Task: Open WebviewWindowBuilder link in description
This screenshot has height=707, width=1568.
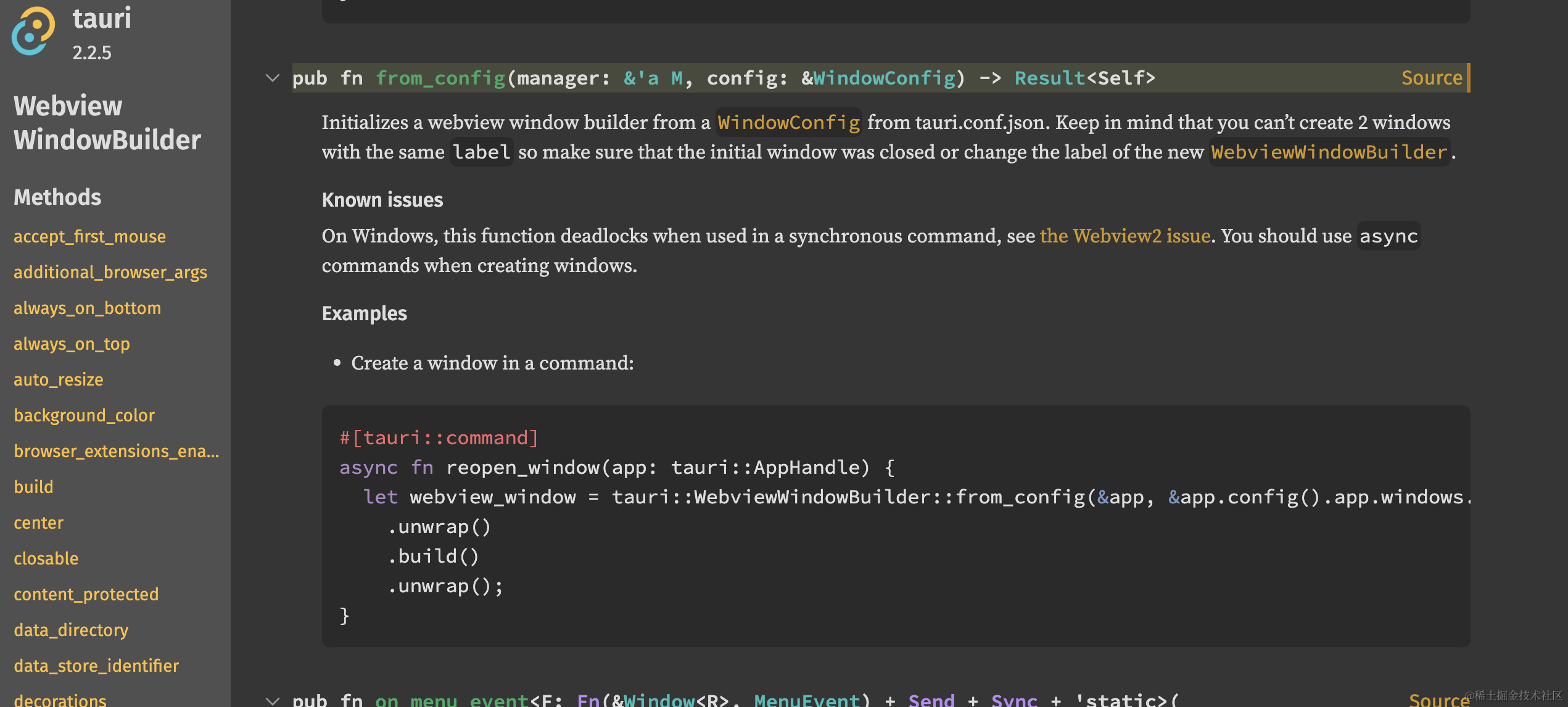Action: point(1329,152)
